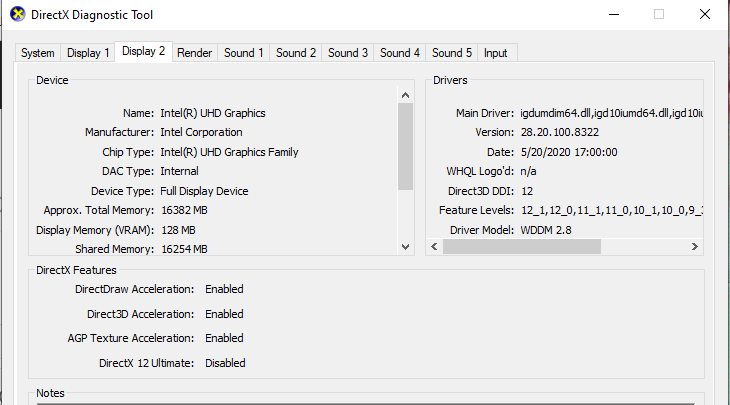The image size is (730, 405).
Task: Click the Direct3D DDI value '12'
Action: [527, 191]
